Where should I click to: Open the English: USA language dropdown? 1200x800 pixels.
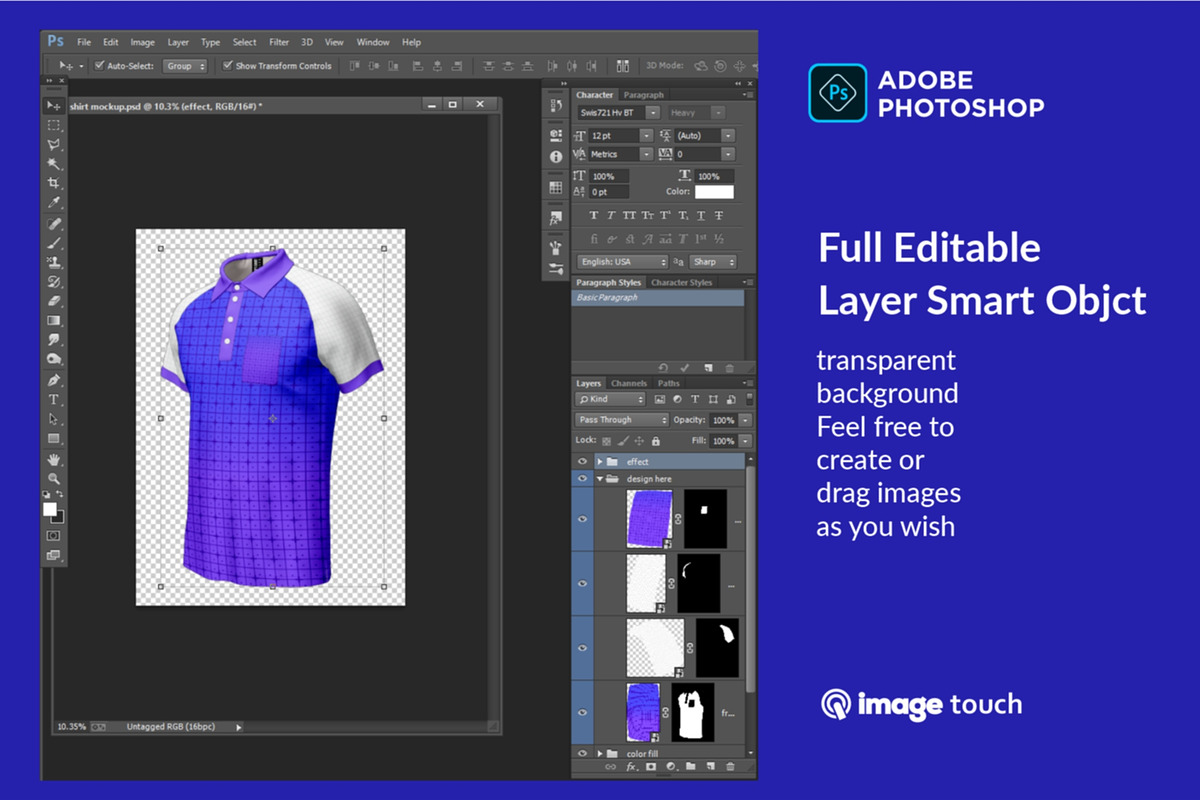pos(621,261)
